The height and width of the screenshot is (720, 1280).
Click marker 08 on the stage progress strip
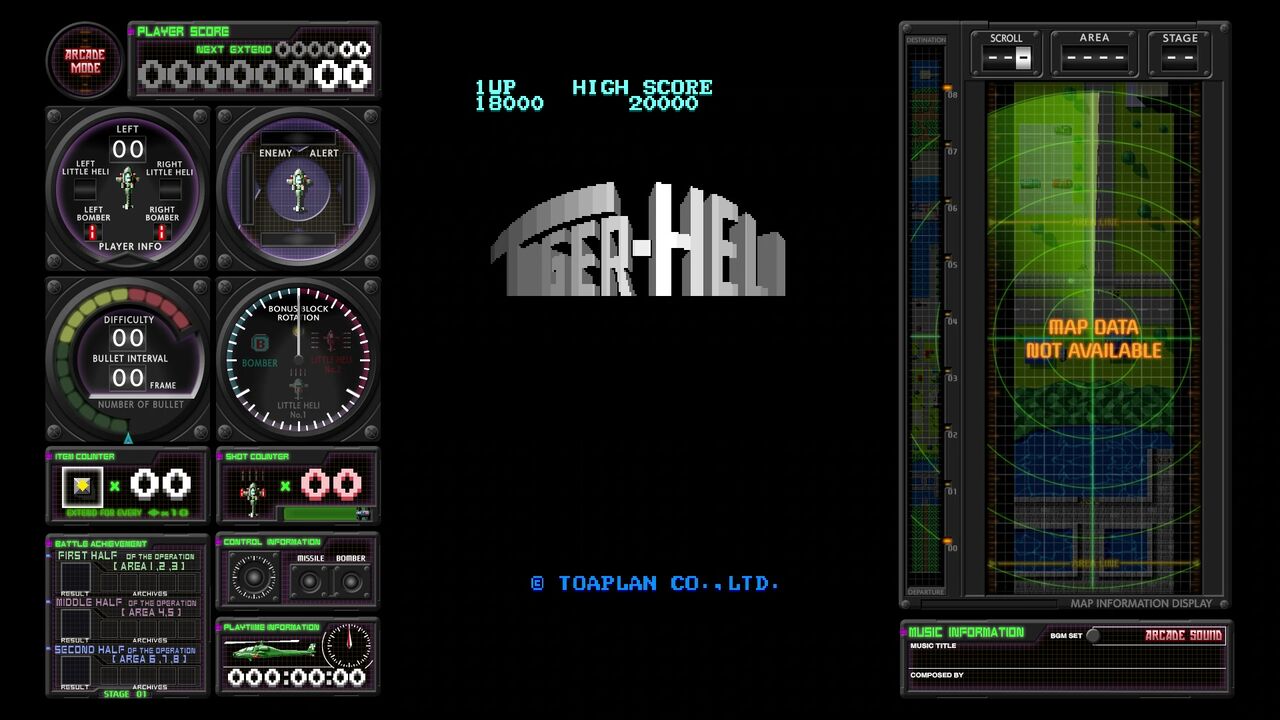click(x=952, y=95)
